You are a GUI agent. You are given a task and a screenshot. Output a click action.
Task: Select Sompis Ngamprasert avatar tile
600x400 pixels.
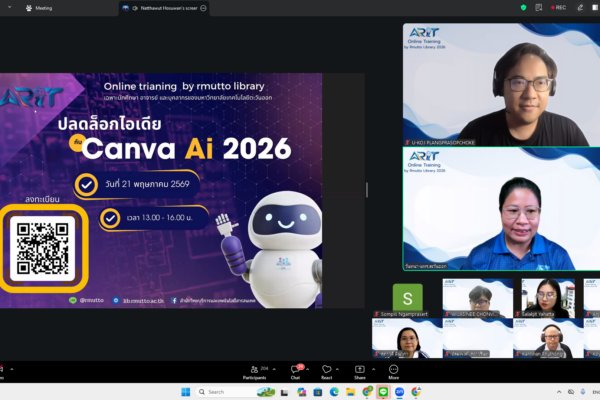click(408, 298)
